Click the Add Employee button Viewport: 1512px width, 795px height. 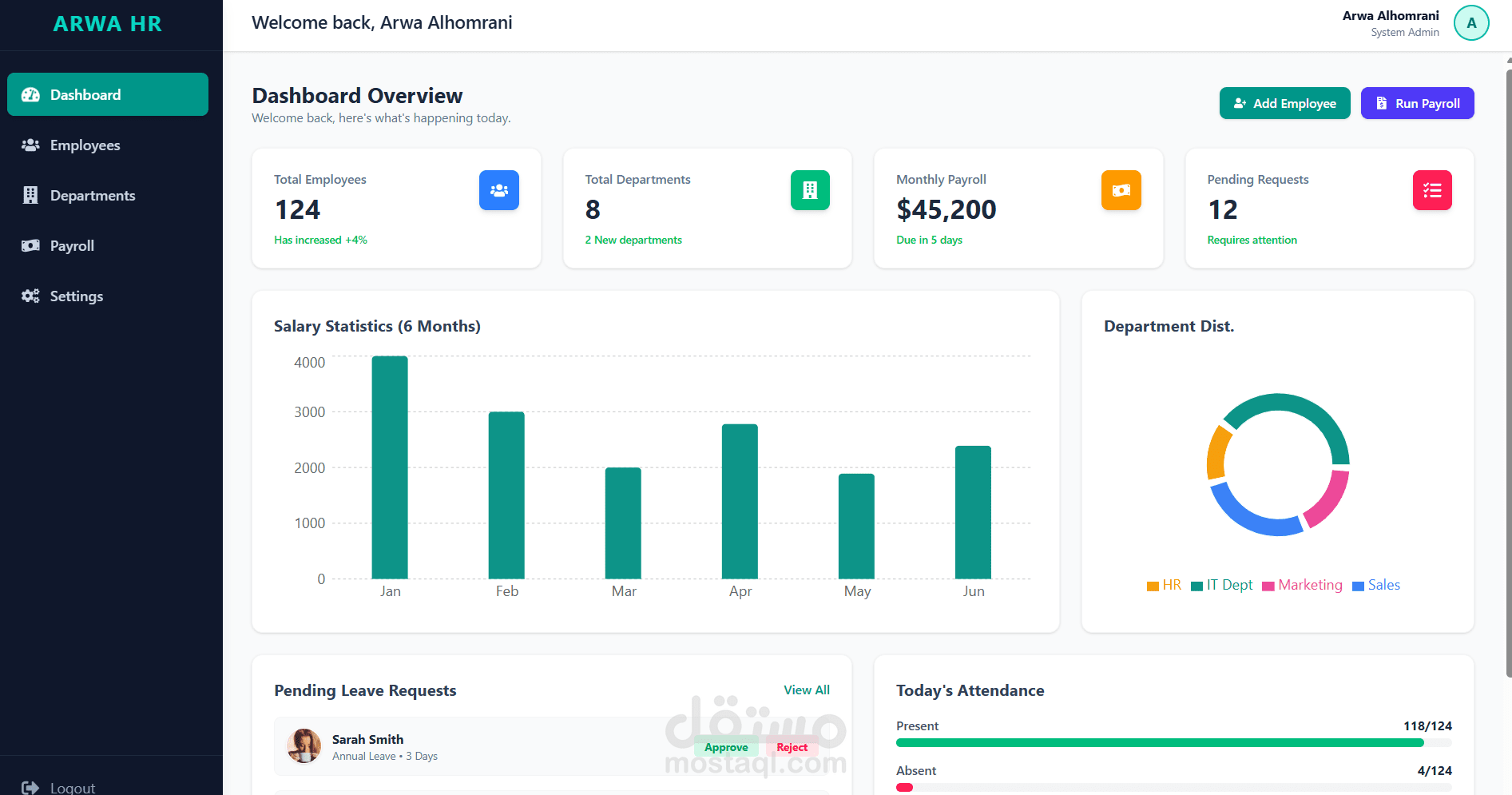(1284, 103)
